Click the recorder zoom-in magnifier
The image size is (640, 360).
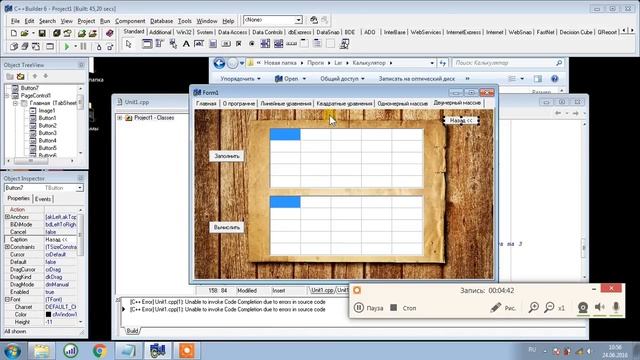tap(533, 307)
